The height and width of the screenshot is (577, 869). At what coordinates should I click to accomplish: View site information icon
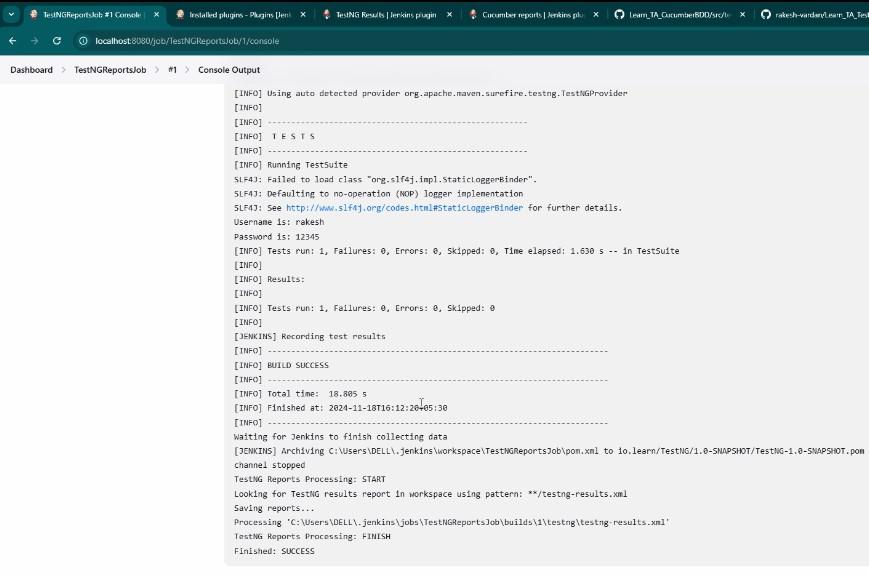pyautogui.click(x=83, y=41)
